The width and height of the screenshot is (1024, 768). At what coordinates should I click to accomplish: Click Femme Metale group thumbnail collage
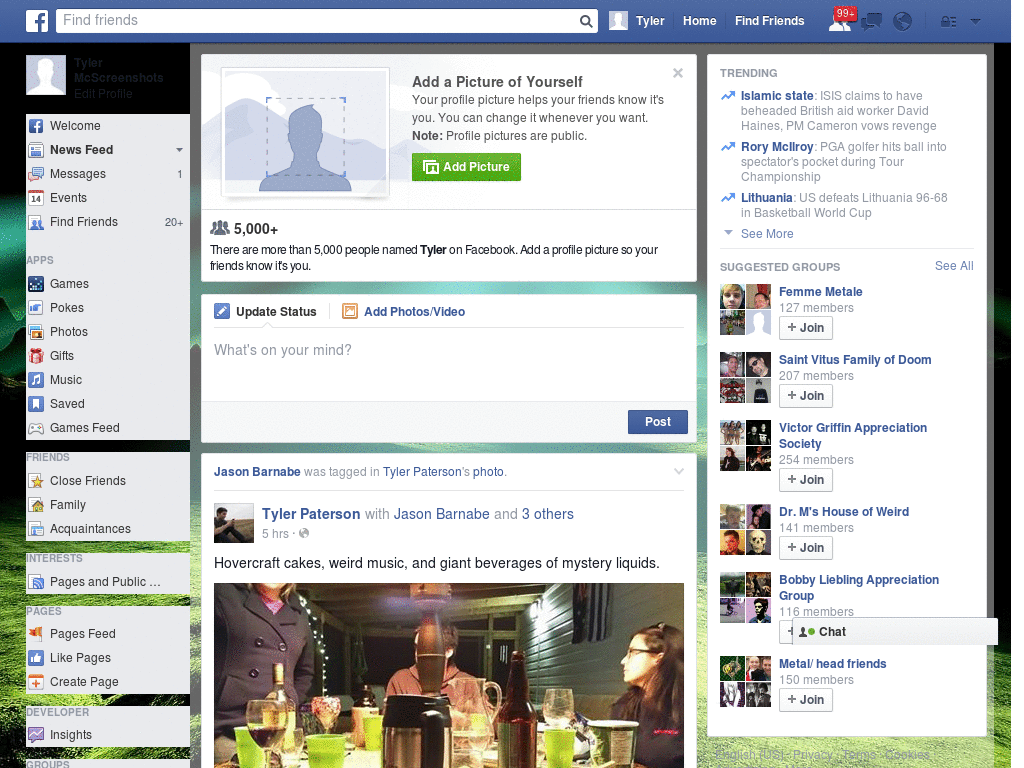click(745, 310)
